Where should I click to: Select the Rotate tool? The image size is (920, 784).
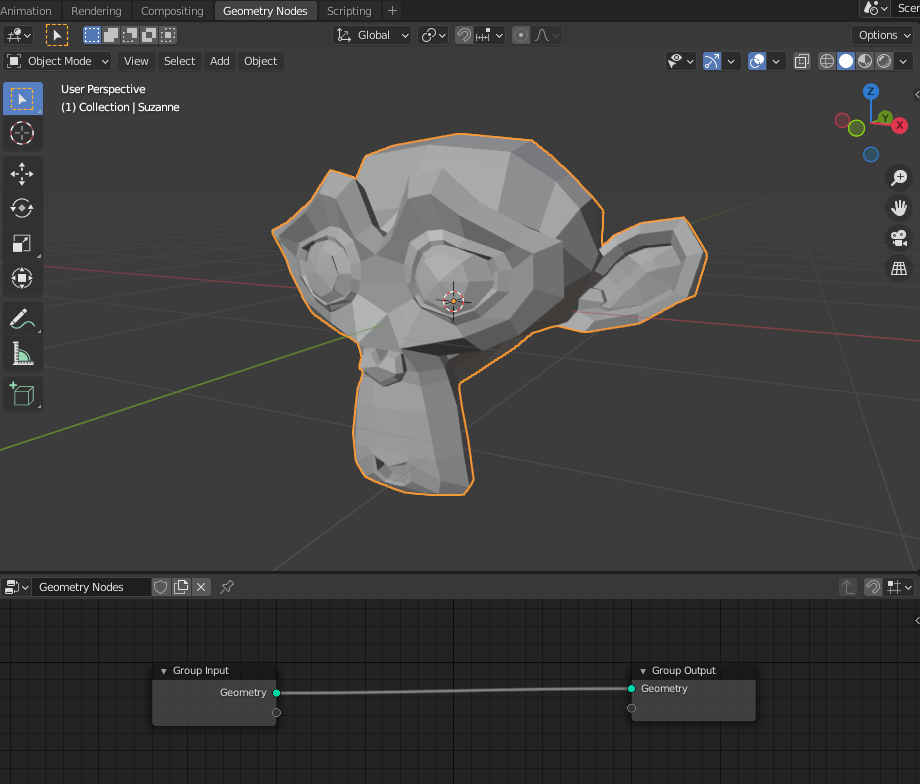(x=22, y=208)
